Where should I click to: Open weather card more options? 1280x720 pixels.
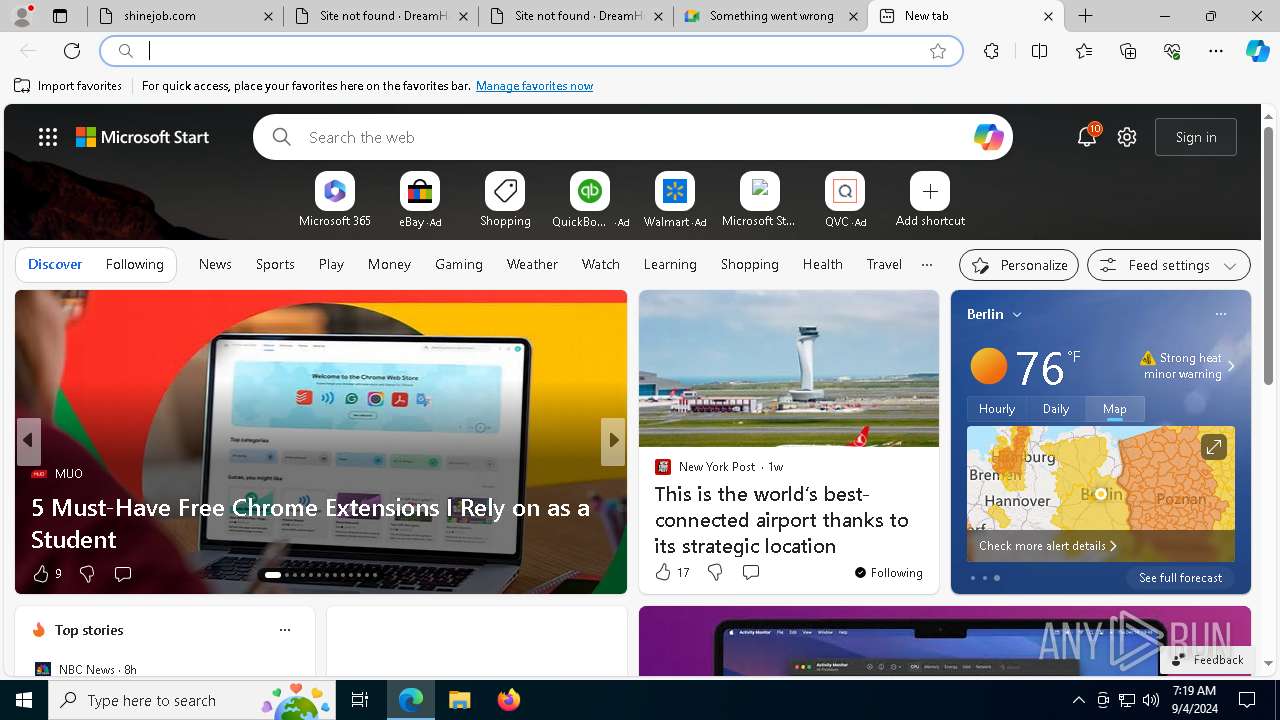[1220, 314]
